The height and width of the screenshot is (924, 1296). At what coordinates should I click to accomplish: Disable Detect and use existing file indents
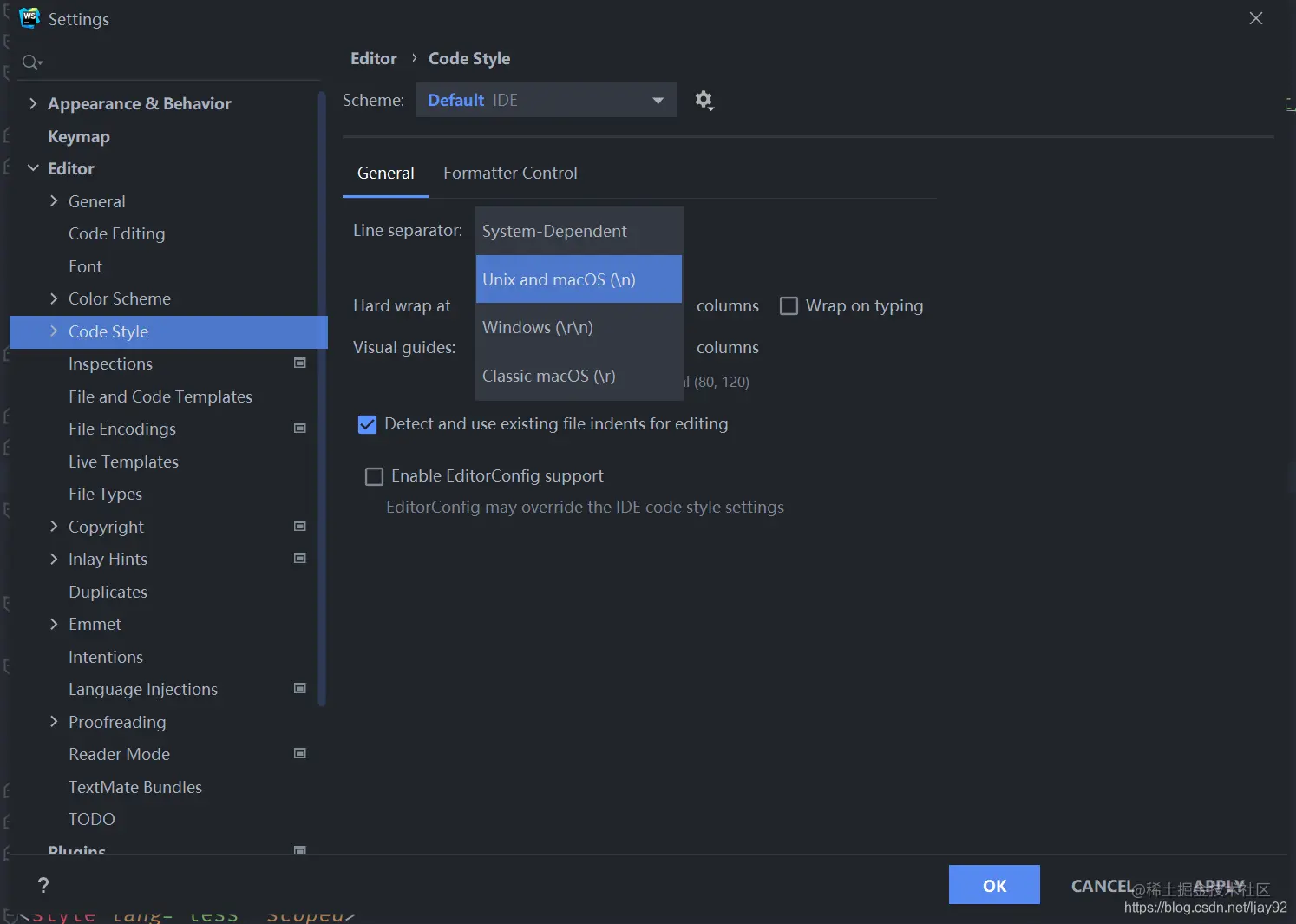pyautogui.click(x=368, y=424)
